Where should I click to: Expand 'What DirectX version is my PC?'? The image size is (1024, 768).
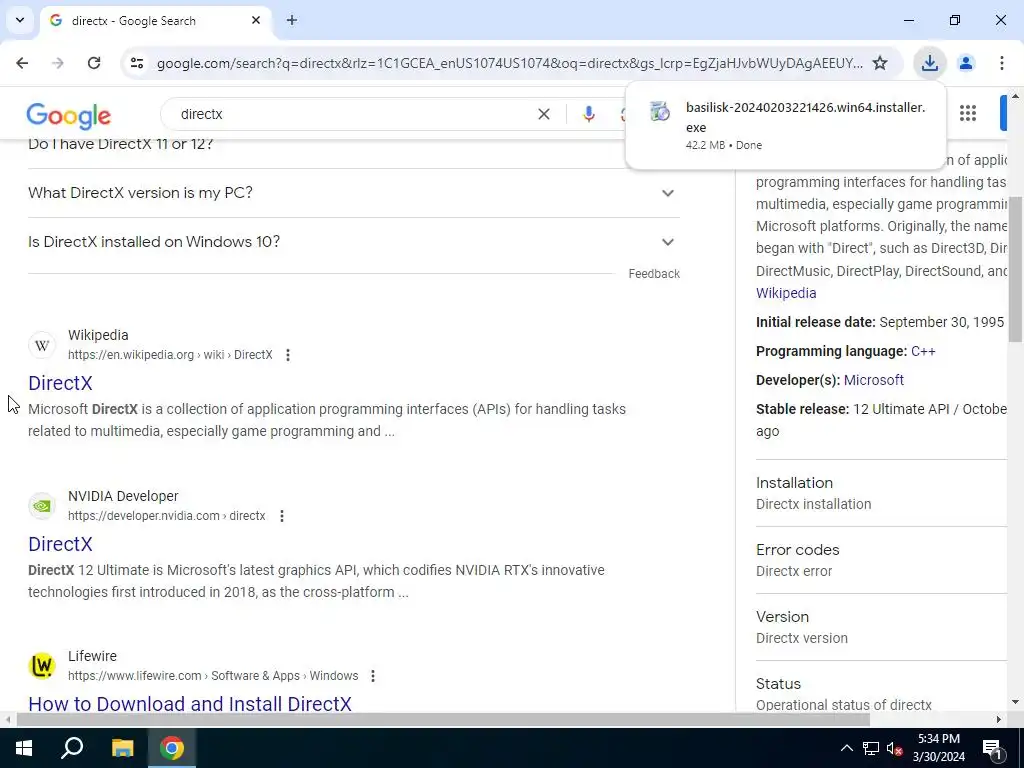coord(354,193)
